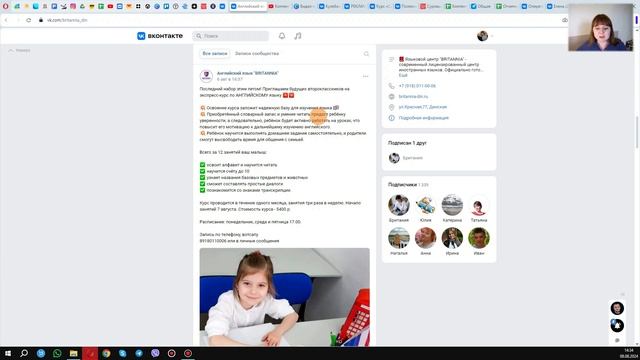Viewport: 640px width, 360px height.
Task: Click the description lines icon
Action: pyautogui.click(x=391, y=60)
